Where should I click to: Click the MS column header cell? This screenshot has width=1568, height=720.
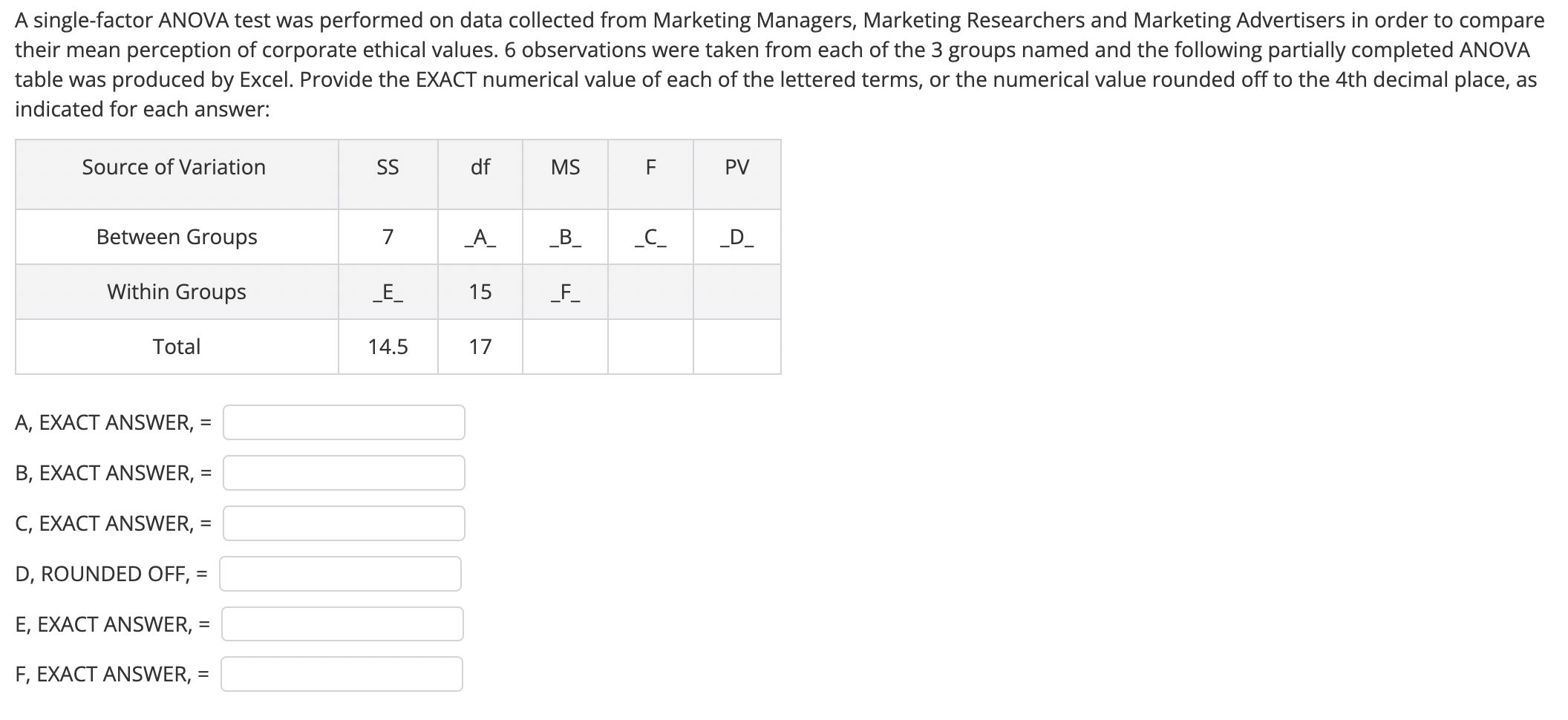(565, 168)
